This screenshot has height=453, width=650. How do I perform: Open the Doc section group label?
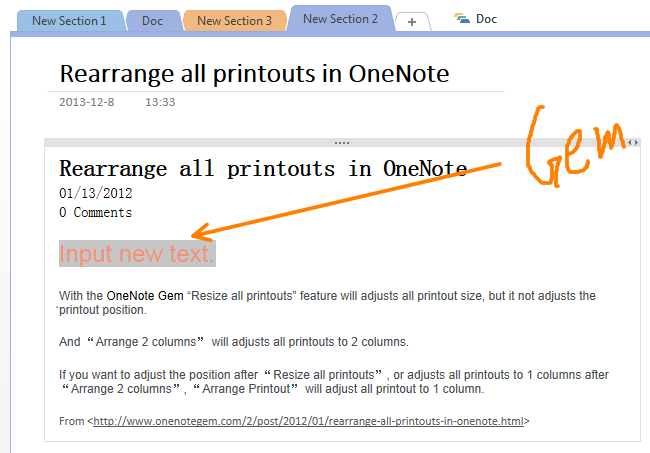pyautogui.click(x=486, y=19)
